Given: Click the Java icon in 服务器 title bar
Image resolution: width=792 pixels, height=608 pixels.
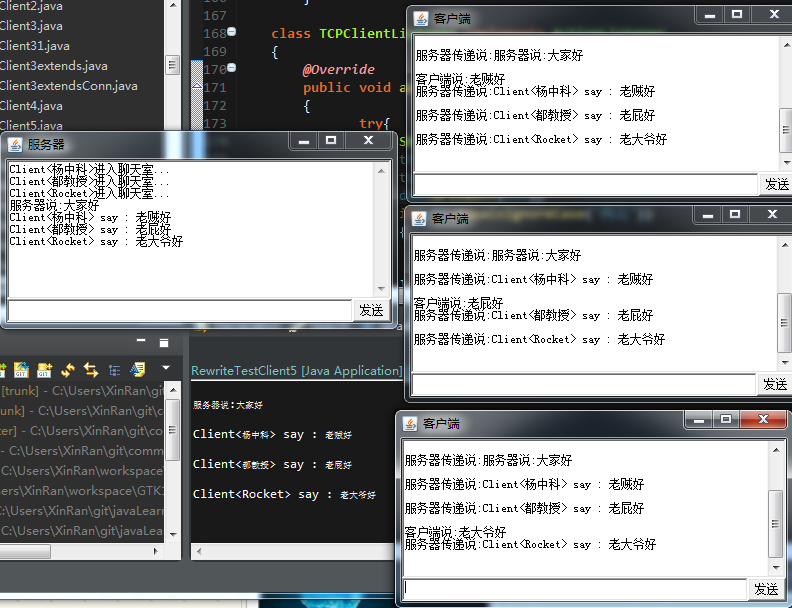Looking at the screenshot, I should point(15,144).
